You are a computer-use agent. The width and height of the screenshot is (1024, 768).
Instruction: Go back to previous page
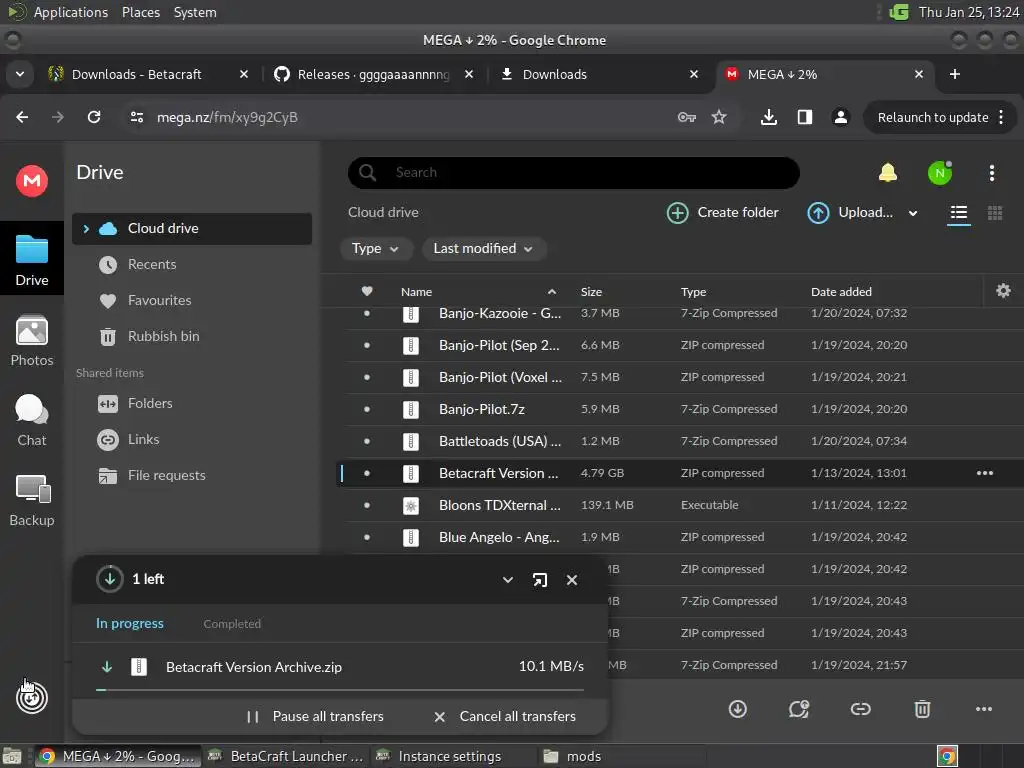click(x=22, y=117)
